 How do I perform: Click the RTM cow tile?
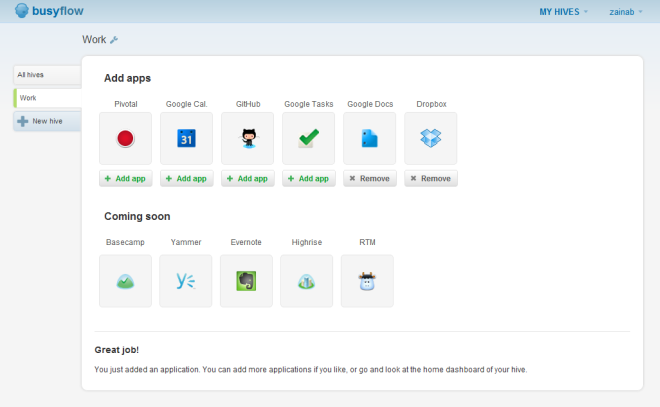[367, 281]
